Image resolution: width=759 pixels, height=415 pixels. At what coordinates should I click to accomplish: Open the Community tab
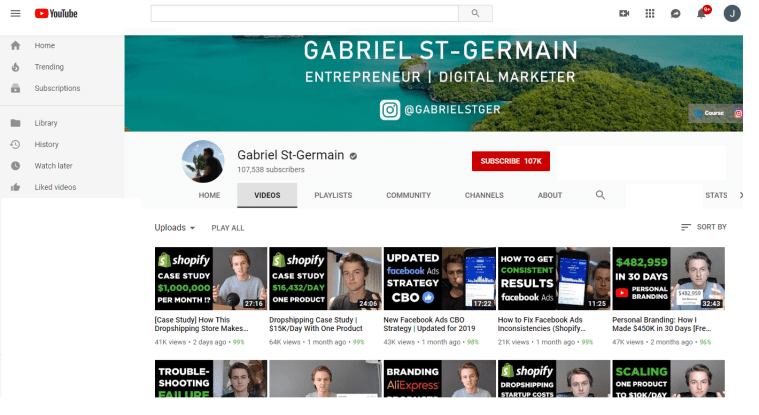coord(409,195)
